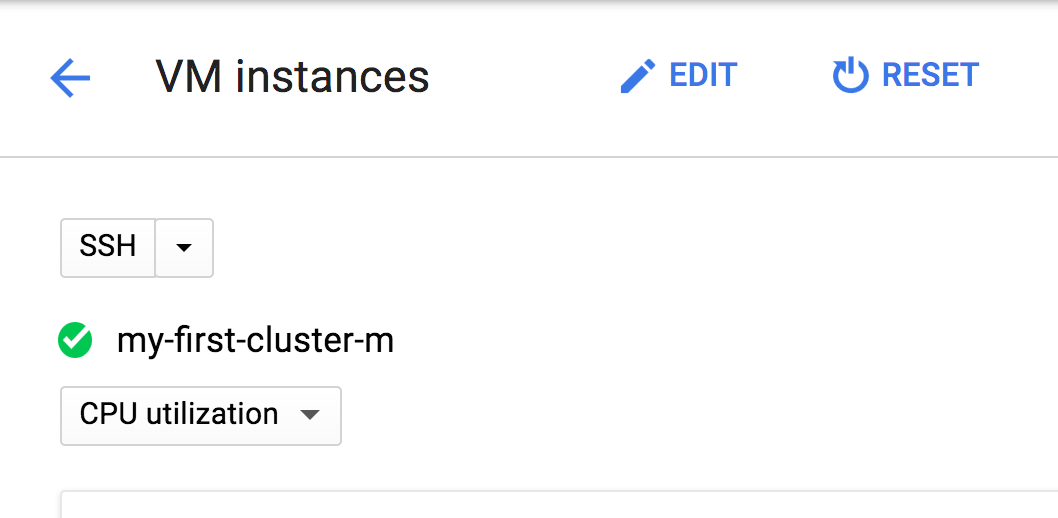The image size is (1058, 518).
Task: Click the green checkmark status icon
Action: pos(75,340)
